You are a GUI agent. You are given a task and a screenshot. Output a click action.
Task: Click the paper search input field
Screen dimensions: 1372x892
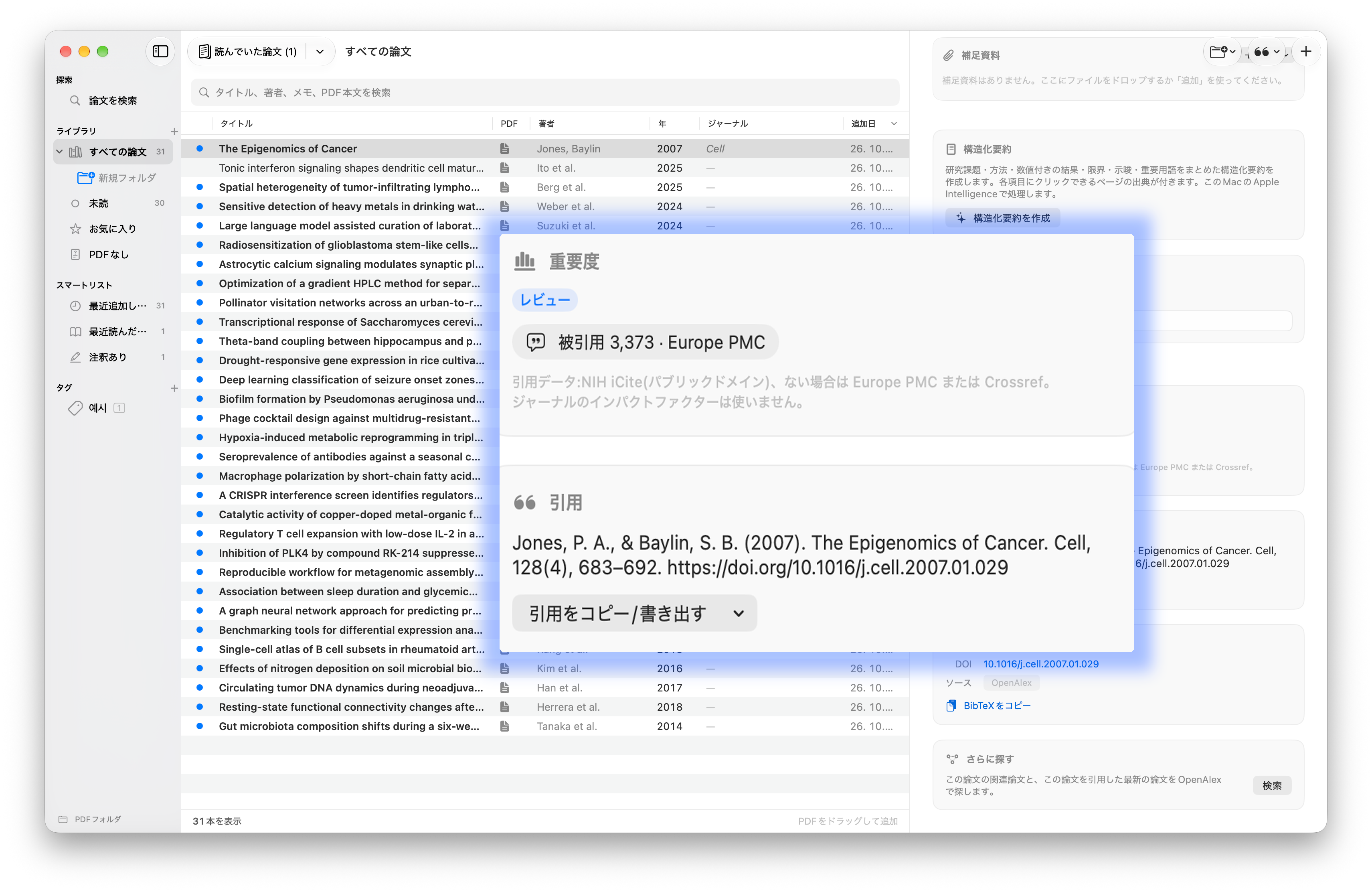pyautogui.click(x=545, y=92)
